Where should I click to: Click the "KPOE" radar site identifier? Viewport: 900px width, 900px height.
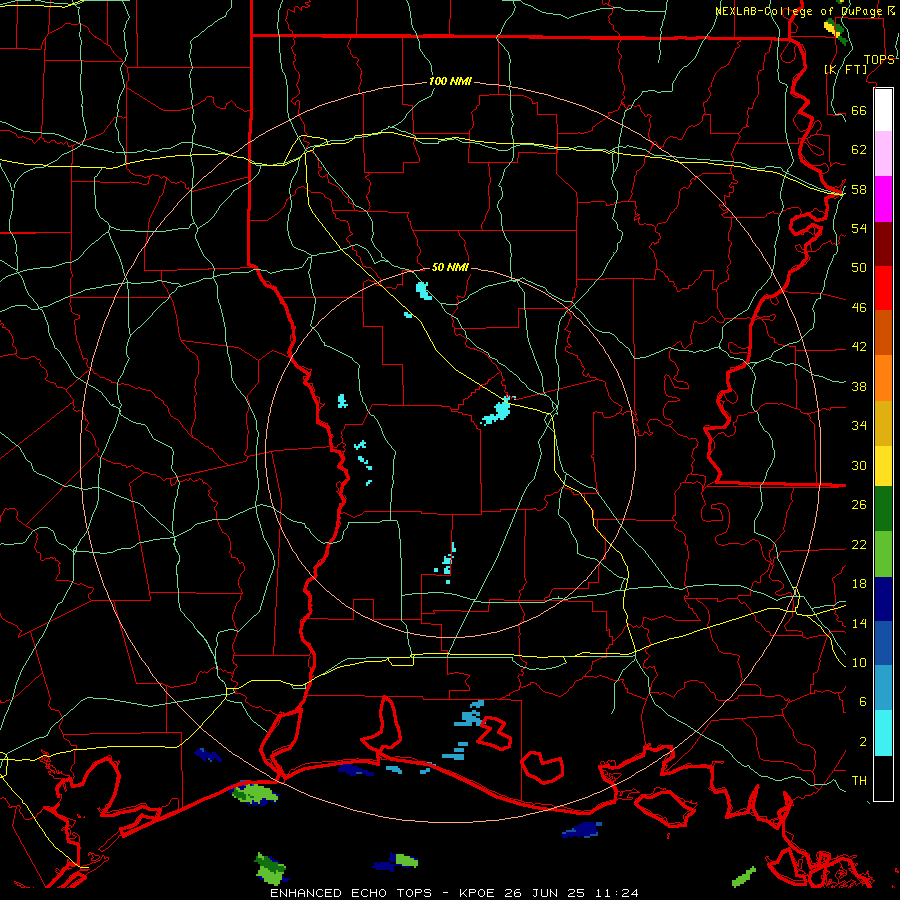coord(478,893)
